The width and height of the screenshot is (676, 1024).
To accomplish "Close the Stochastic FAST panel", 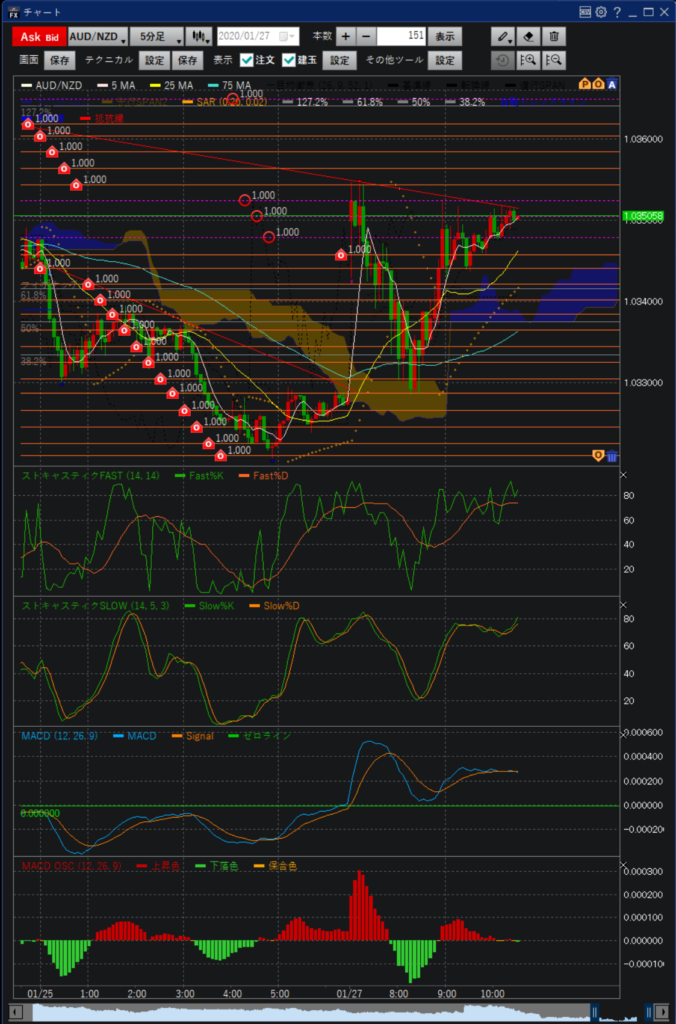I will click(622, 475).
